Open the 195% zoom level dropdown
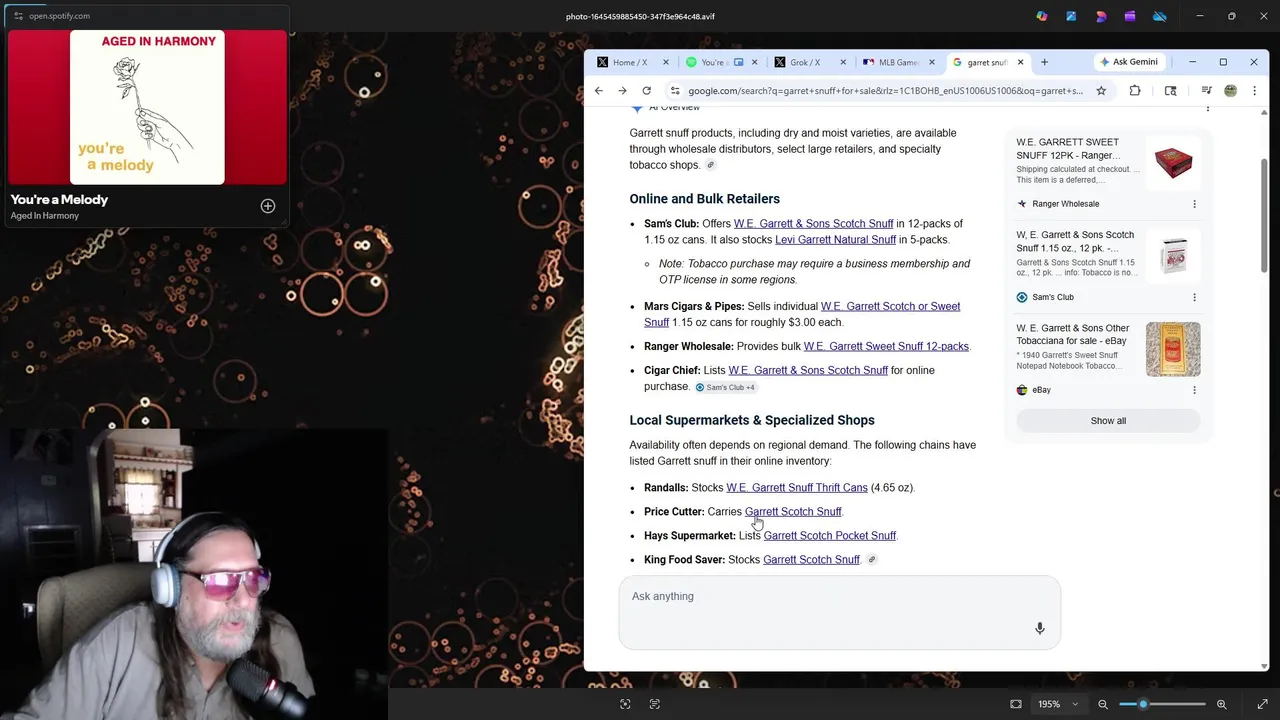This screenshot has height=720, width=1280. (1058, 704)
